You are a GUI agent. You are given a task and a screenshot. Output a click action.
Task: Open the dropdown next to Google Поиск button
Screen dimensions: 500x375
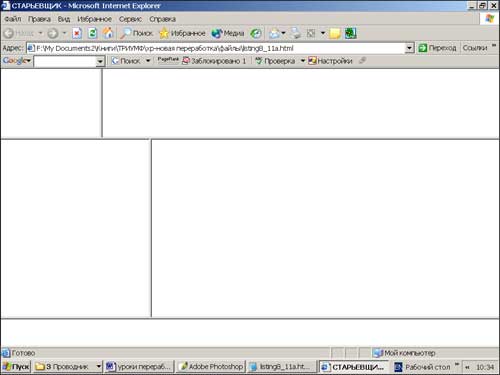pyautogui.click(x=148, y=61)
